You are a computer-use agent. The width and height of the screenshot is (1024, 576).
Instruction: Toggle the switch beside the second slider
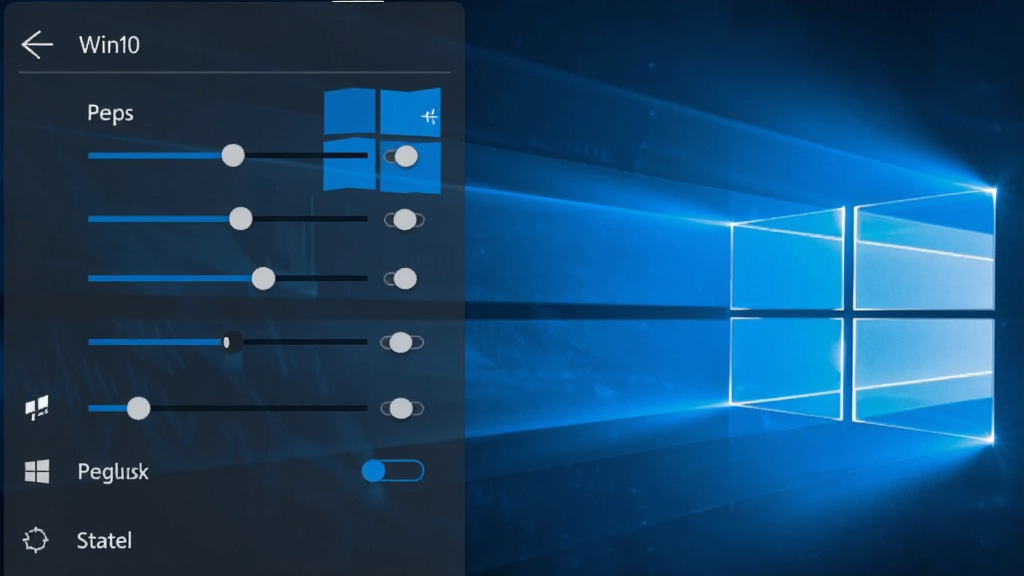pyautogui.click(x=404, y=219)
